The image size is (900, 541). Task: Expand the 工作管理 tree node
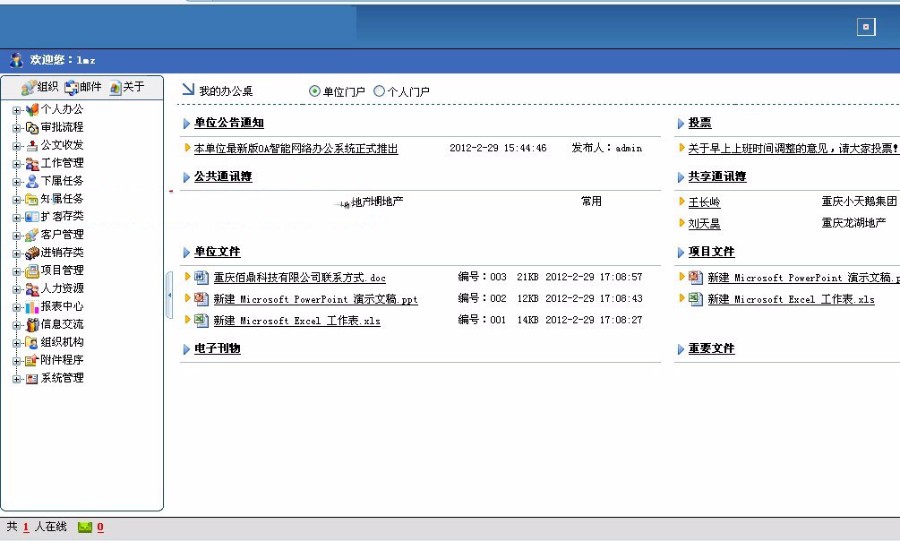tap(17, 164)
